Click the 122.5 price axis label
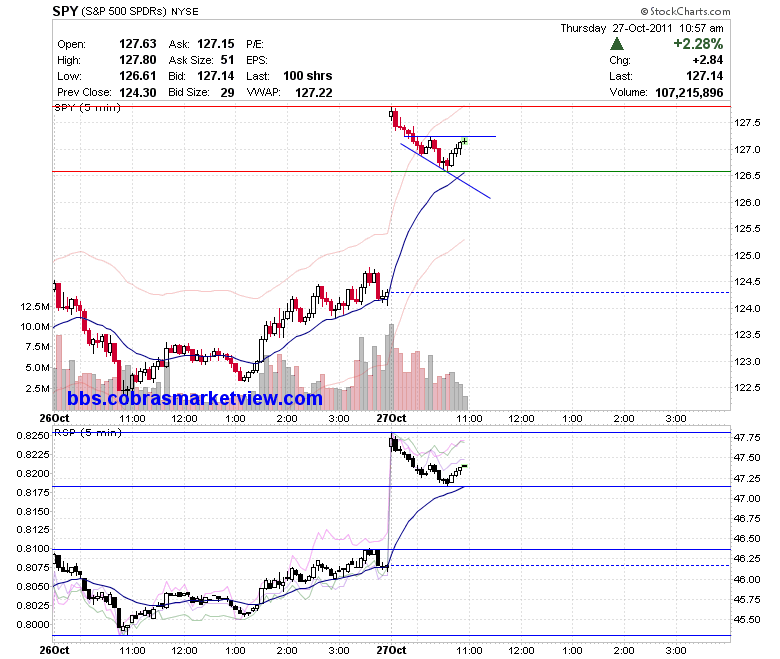This screenshot has height=659, width=780. click(747, 387)
